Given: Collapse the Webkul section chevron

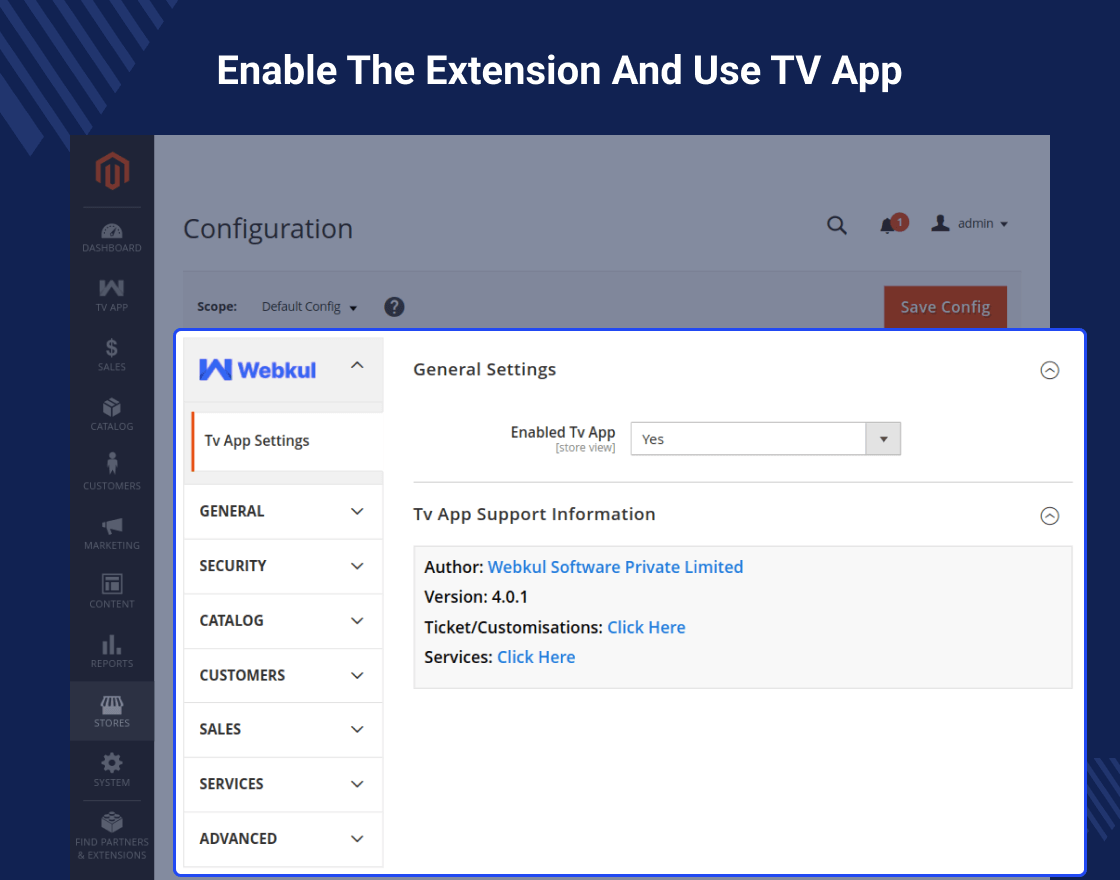Looking at the screenshot, I should (357, 366).
